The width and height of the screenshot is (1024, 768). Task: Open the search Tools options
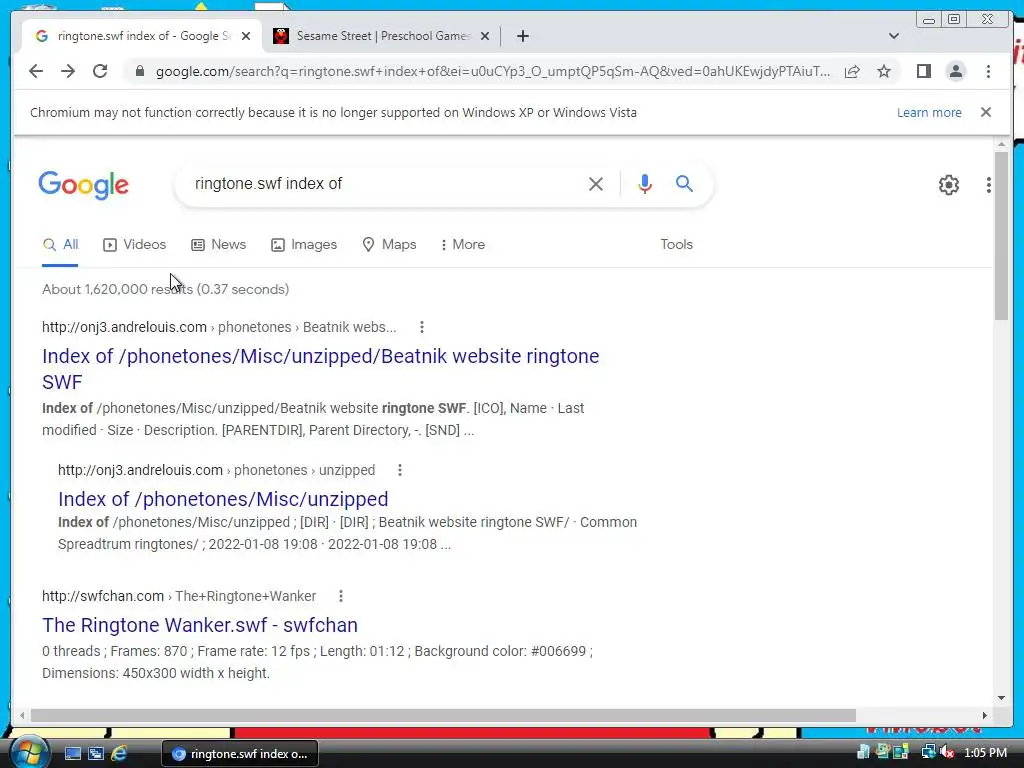[x=676, y=244]
